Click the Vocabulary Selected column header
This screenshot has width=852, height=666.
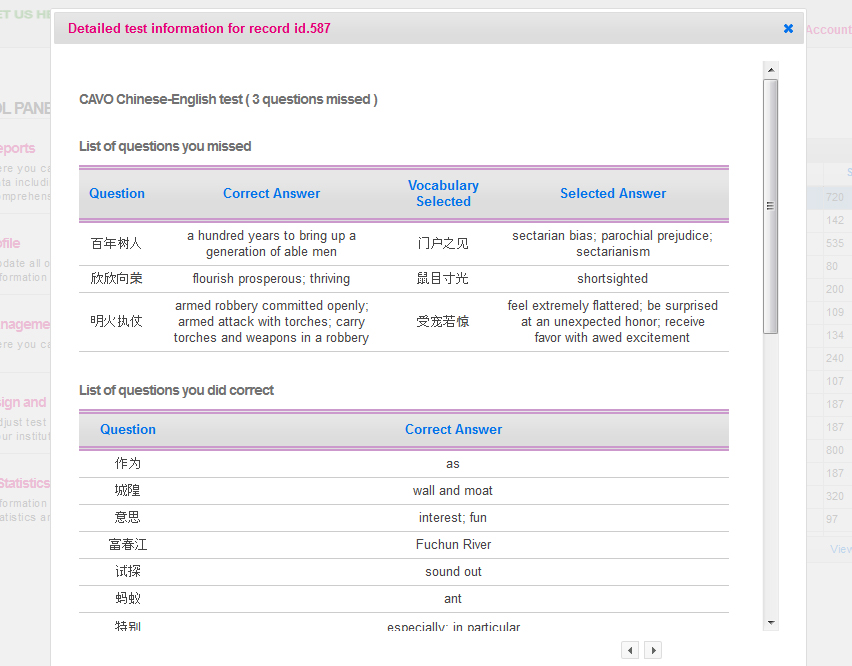(443, 194)
